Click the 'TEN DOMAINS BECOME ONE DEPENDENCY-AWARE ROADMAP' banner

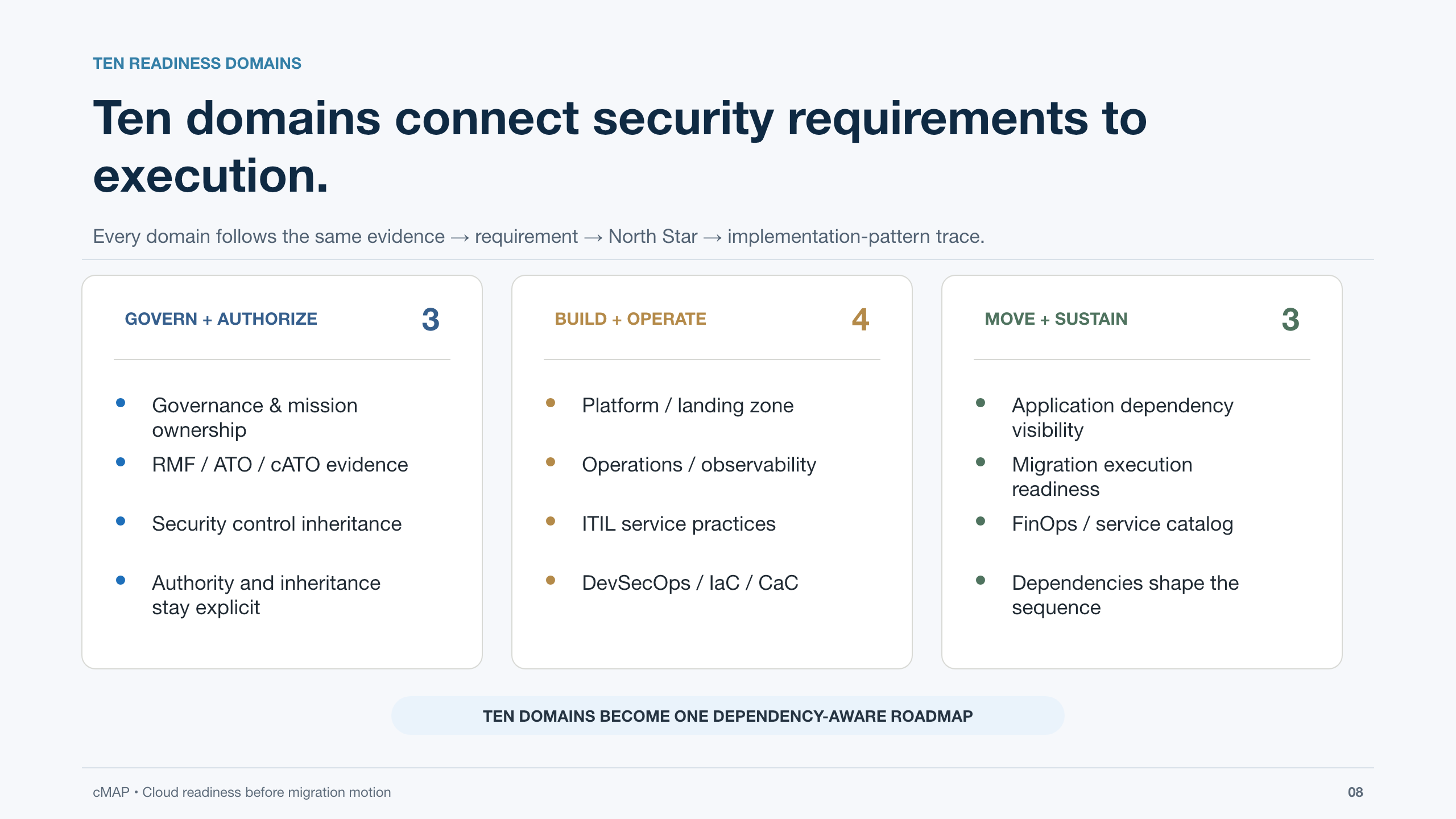728,715
